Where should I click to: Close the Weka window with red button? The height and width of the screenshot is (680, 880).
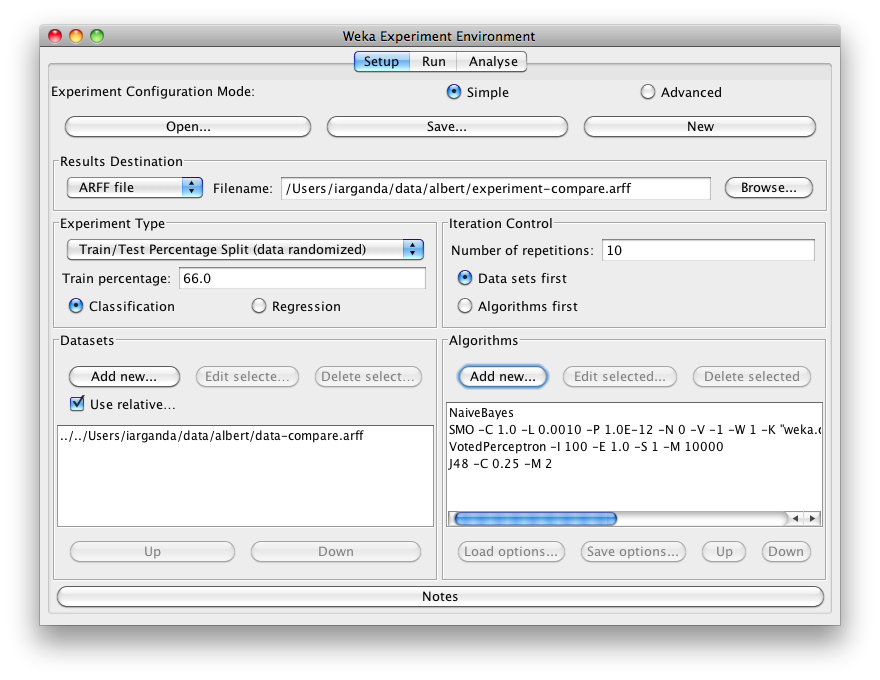coord(55,36)
